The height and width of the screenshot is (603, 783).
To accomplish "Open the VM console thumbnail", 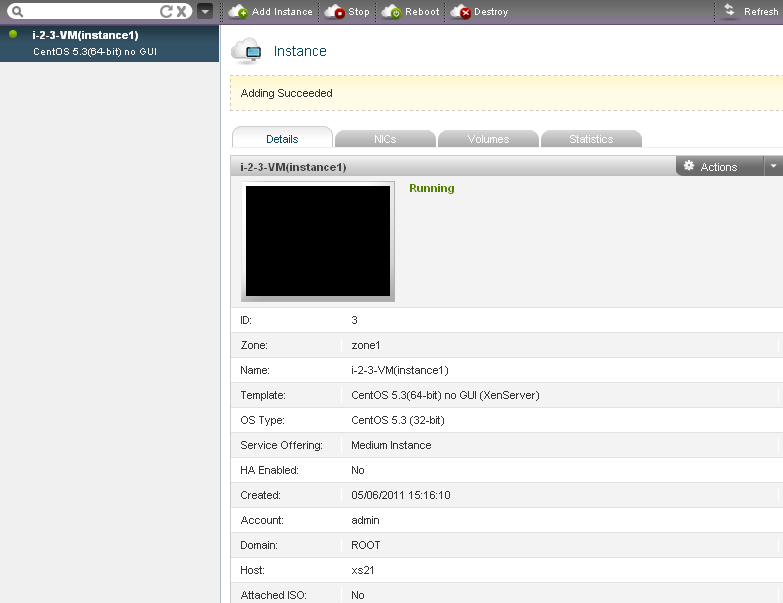I will (x=318, y=241).
